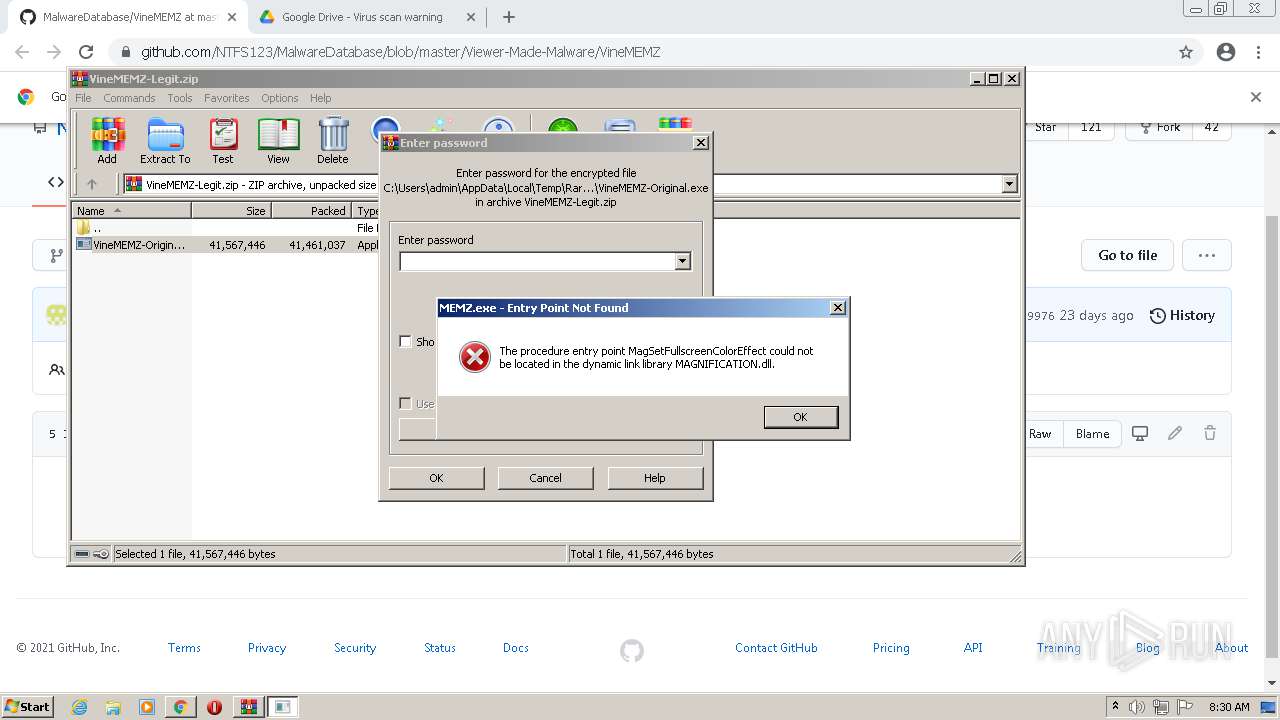
Task: Click the Go to file button
Action: tap(1127, 255)
